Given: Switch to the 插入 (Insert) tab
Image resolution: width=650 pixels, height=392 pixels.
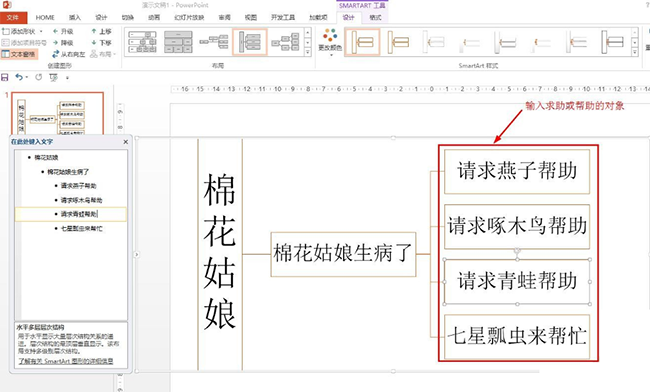Looking at the screenshot, I should pos(75,17).
